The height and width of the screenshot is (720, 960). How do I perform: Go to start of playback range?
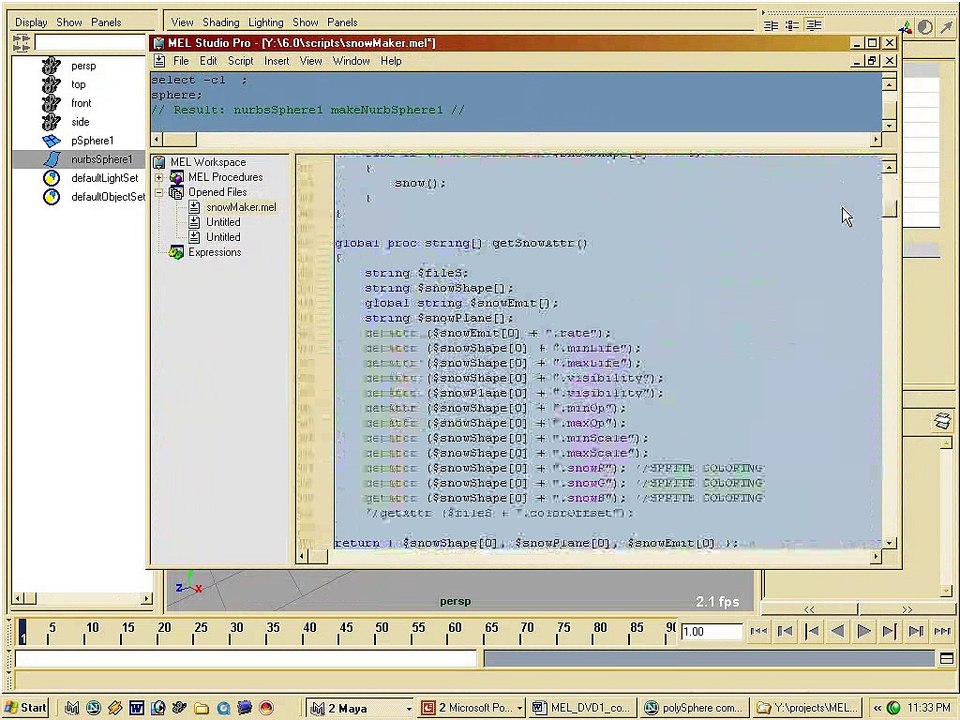click(x=759, y=631)
